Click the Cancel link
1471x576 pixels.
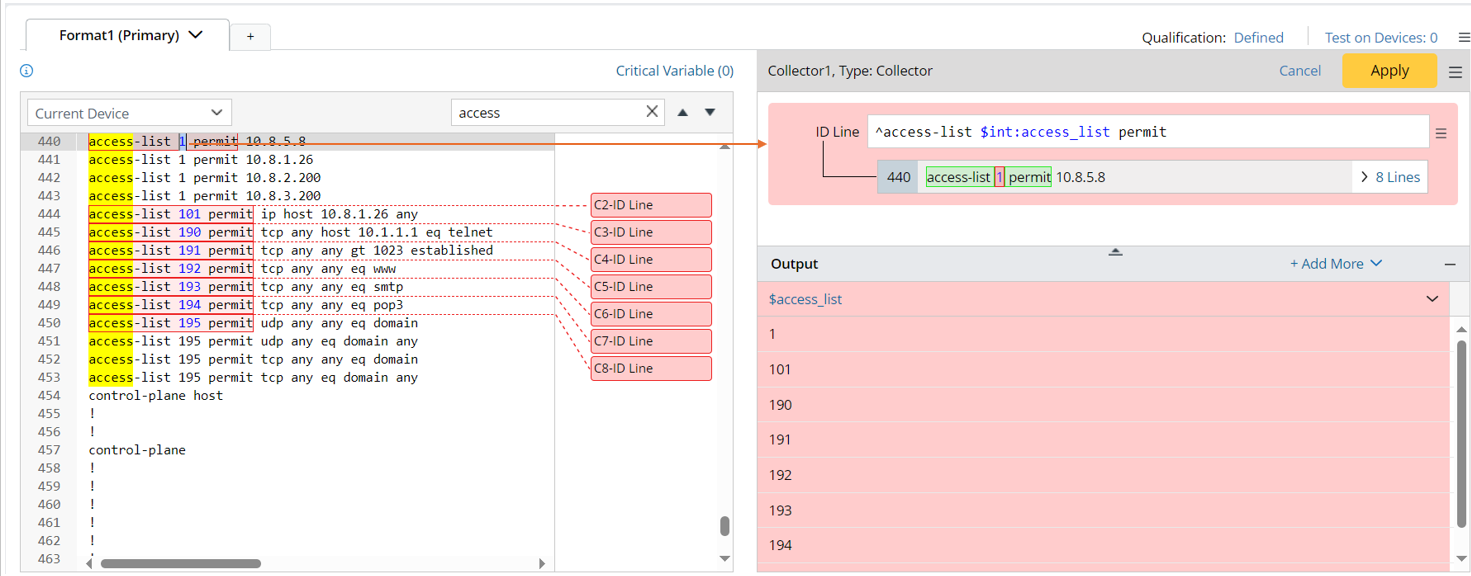click(1300, 71)
